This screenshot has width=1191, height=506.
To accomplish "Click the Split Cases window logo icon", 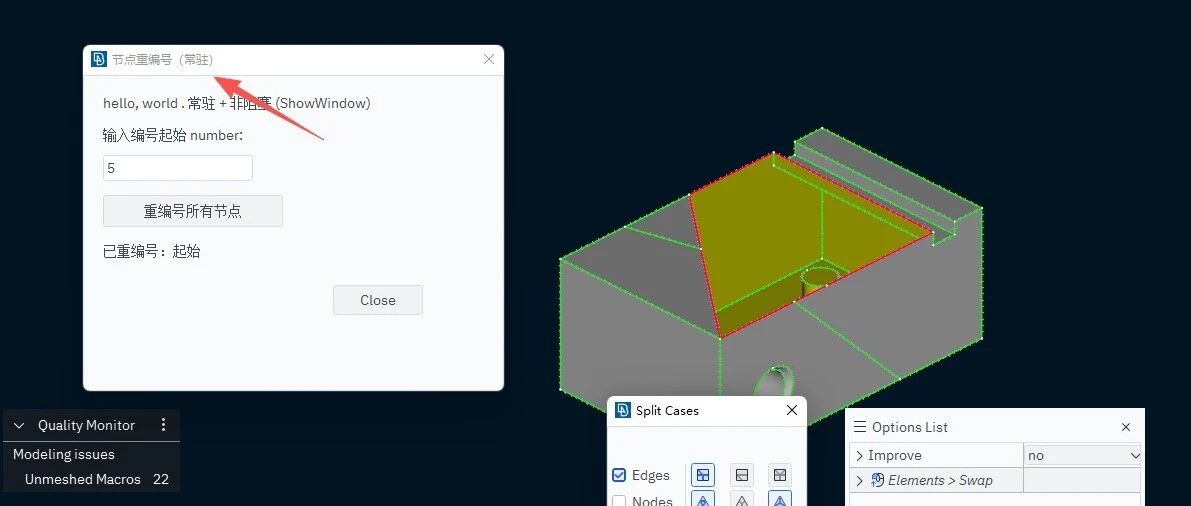I will click(x=623, y=410).
